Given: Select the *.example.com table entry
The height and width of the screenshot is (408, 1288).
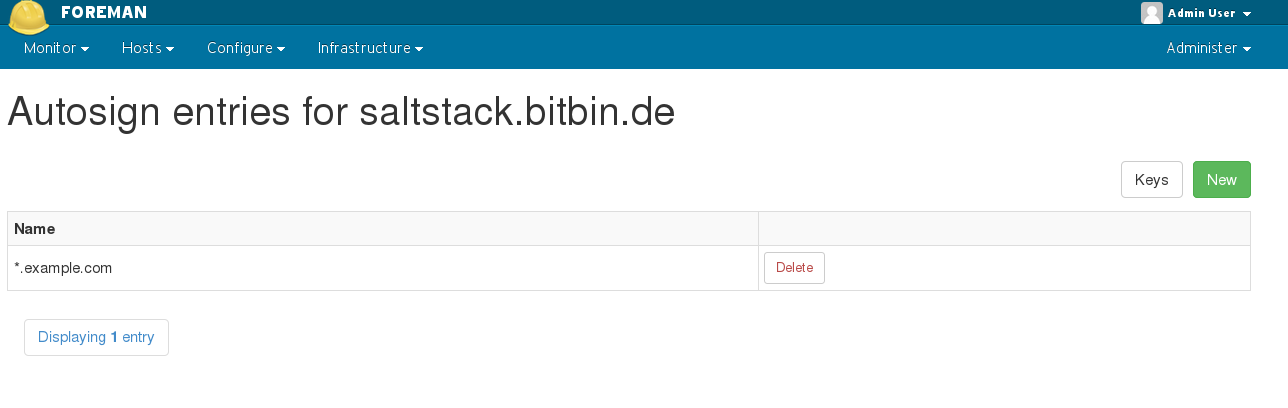Looking at the screenshot, I should point(63,268).
